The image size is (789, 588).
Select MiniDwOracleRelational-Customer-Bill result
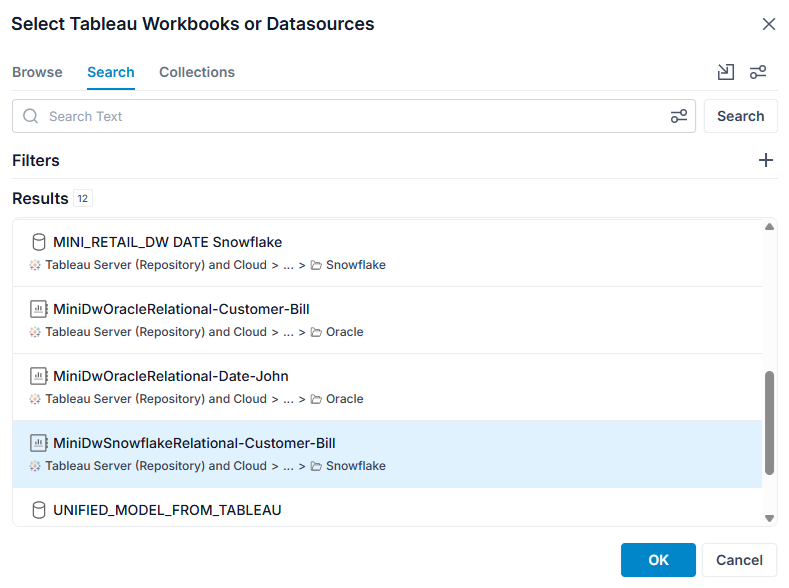(387, 320)
